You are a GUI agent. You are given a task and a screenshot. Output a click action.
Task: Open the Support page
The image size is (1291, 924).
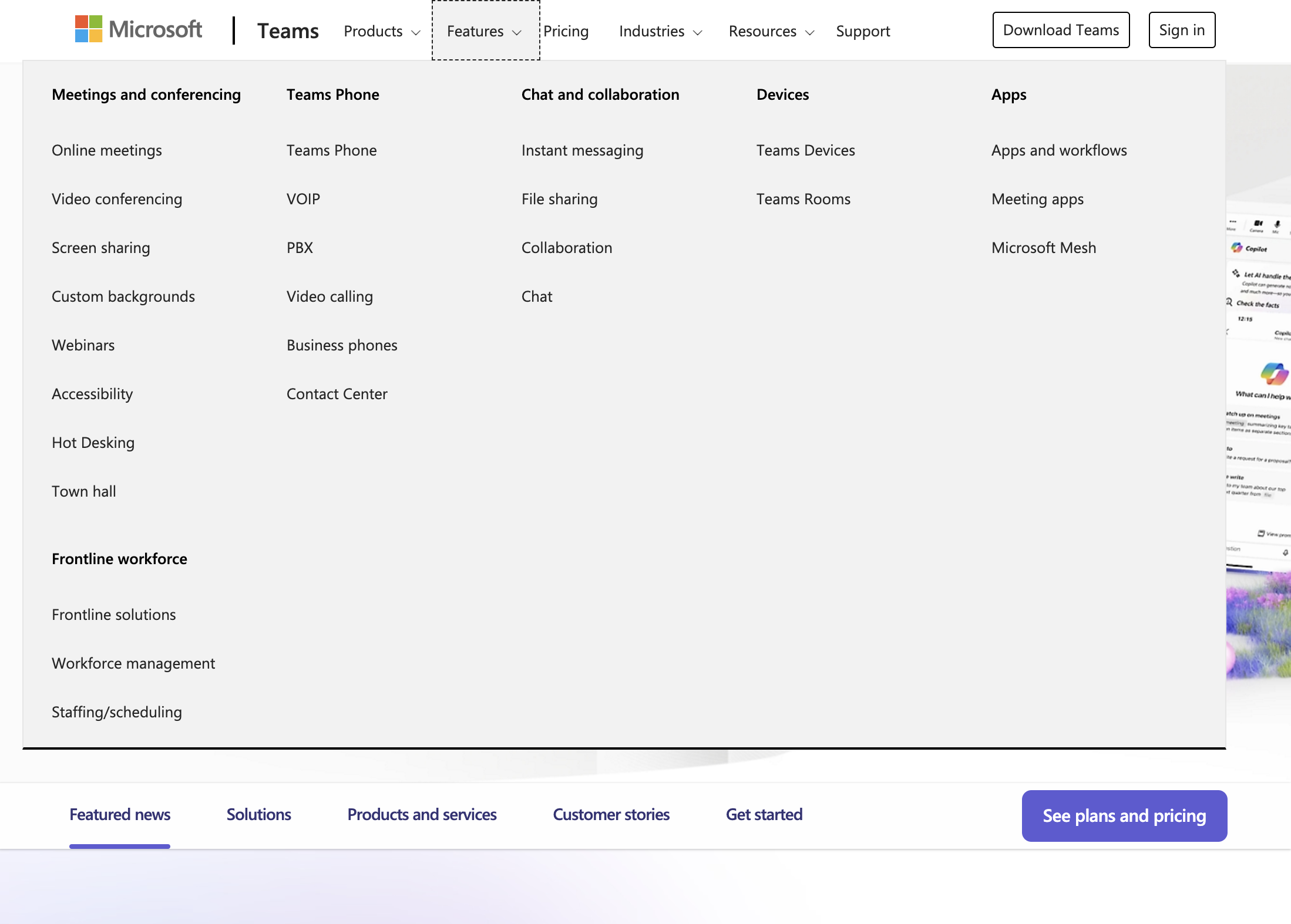(x=863, y=31)
